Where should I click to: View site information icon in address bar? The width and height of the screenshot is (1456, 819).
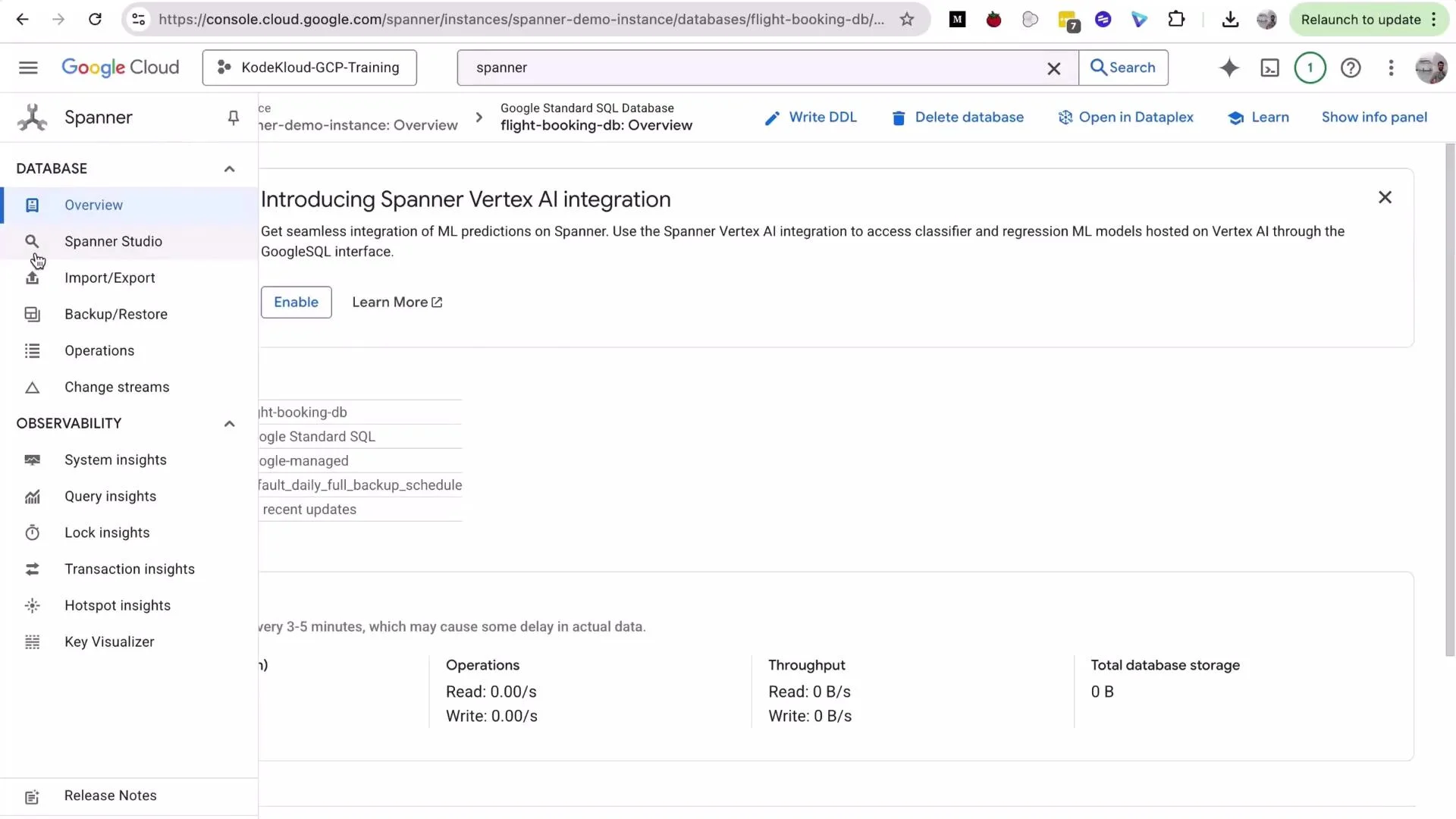tap(139, 20)
